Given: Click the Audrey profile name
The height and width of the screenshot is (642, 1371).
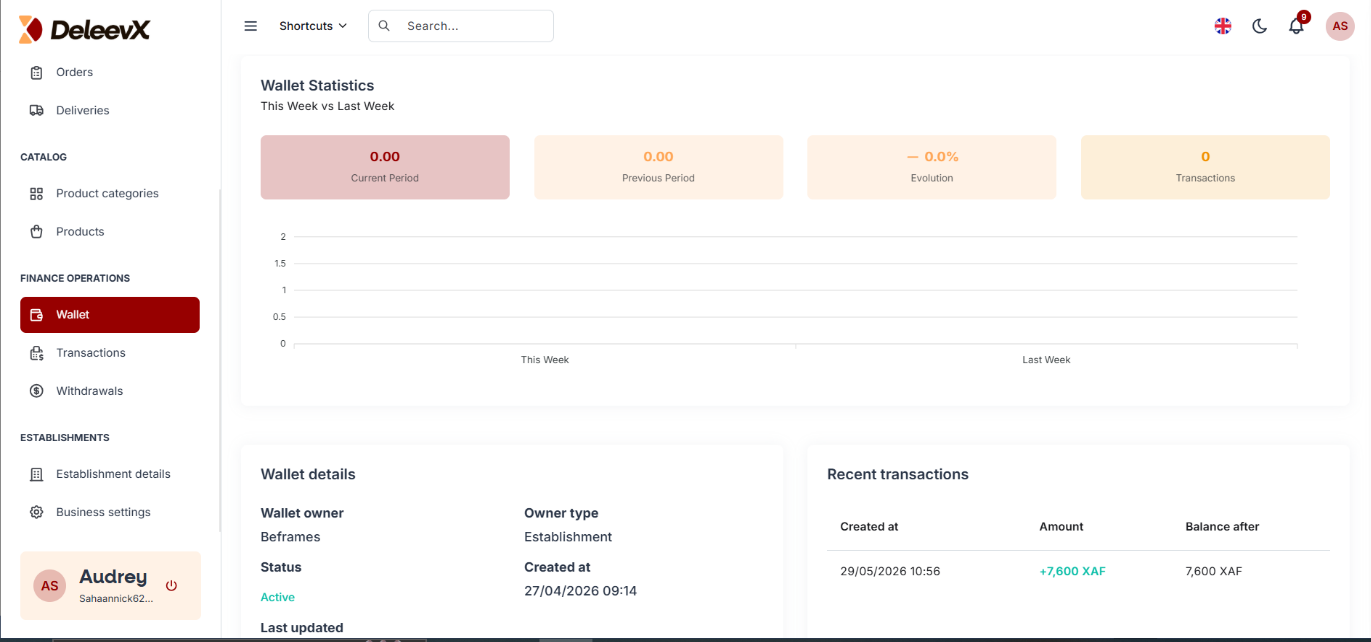Looking at the screenshot, I should coord(113,577).
